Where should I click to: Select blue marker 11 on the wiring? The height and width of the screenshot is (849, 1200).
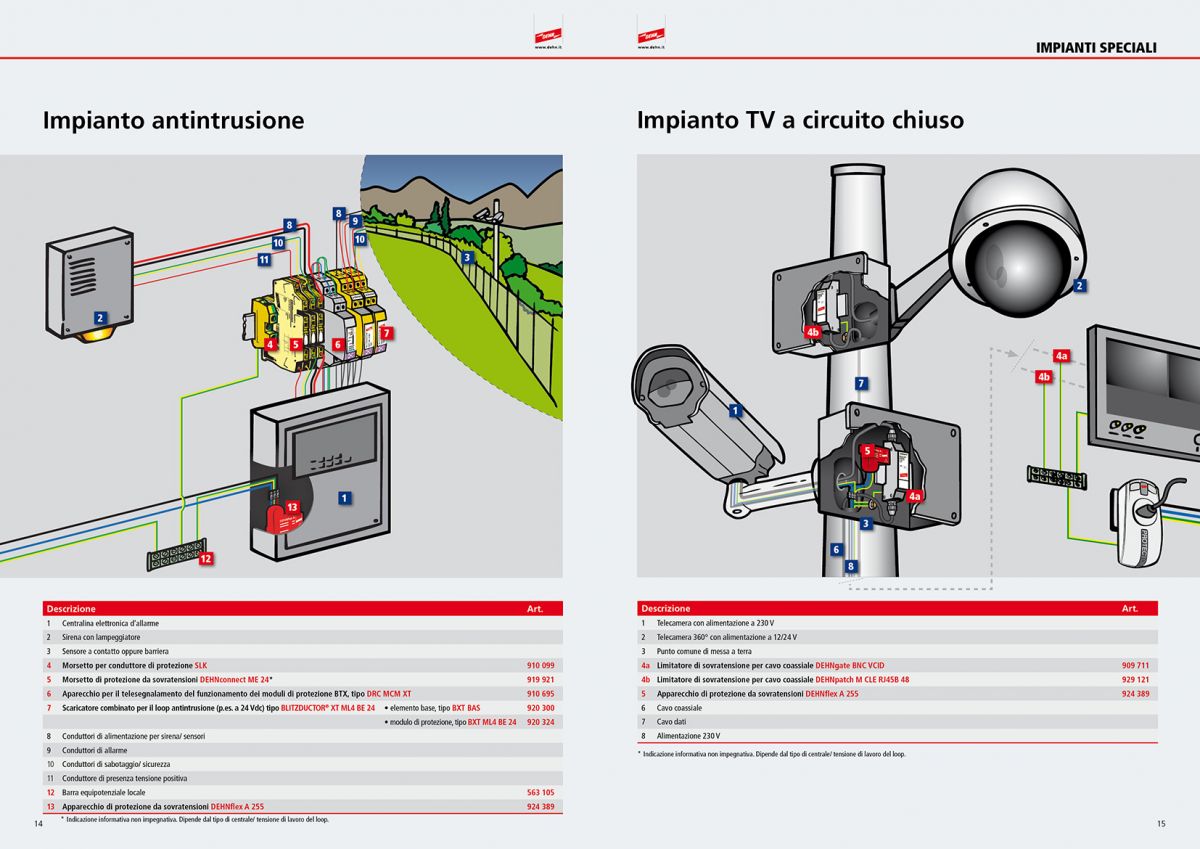click(x=264, y=260)
